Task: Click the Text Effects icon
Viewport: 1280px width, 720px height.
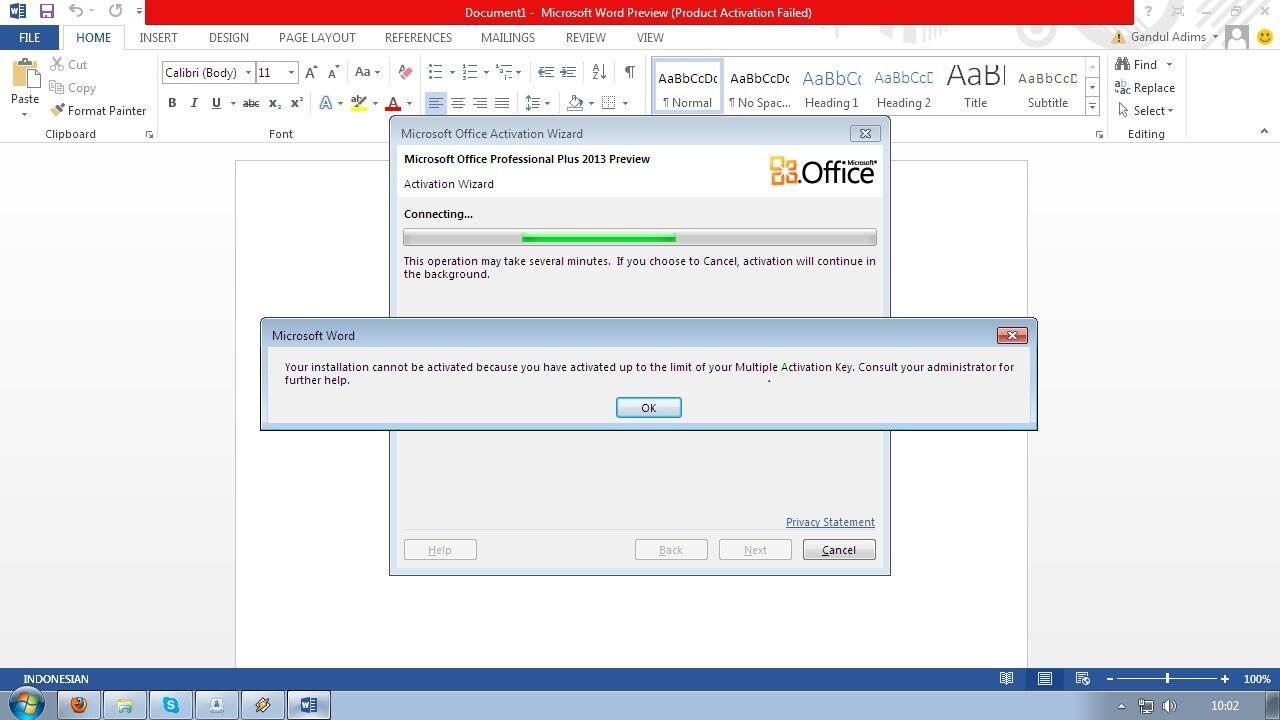Action: pos(326,103)
